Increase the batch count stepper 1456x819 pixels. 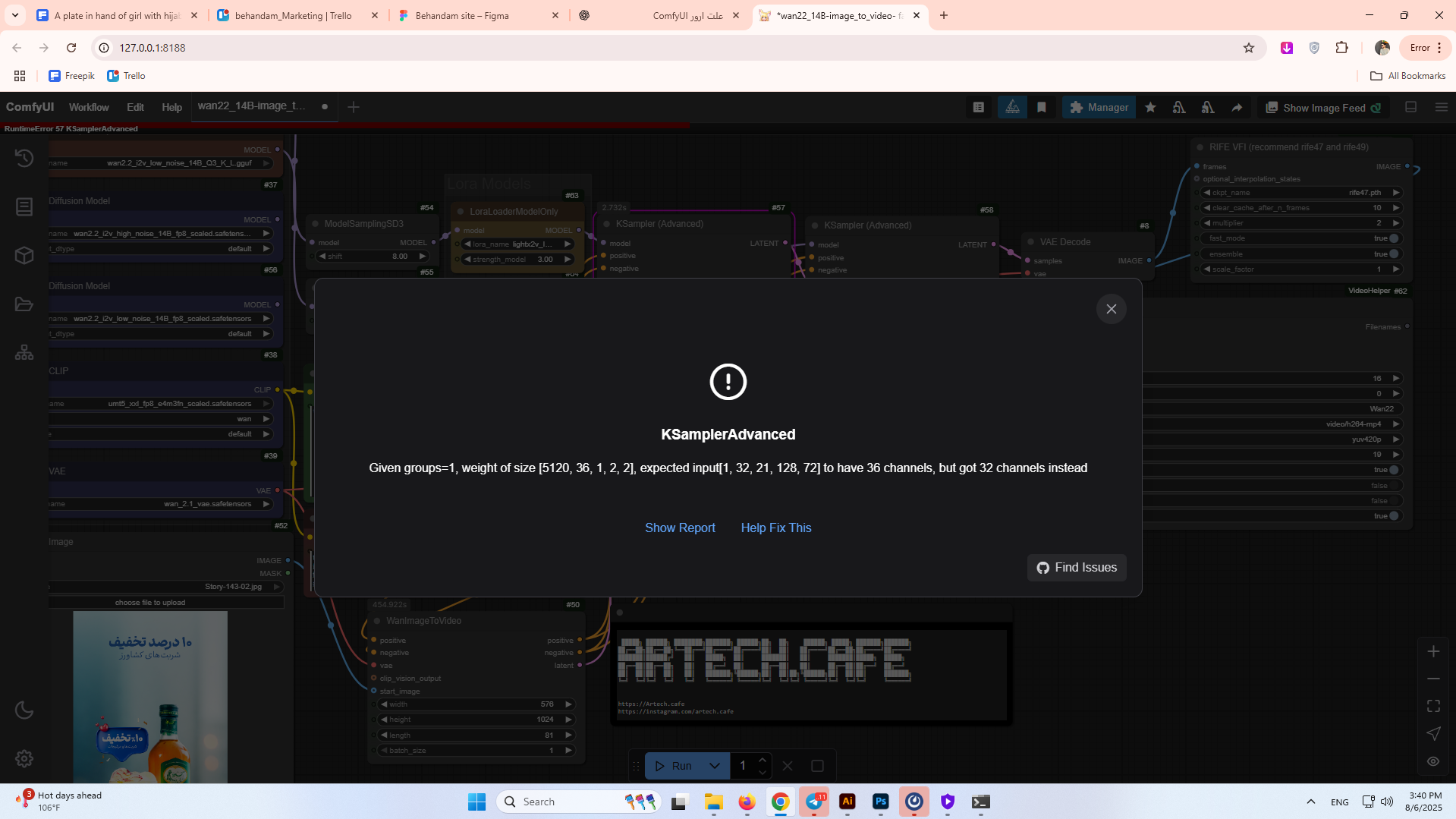[763, 760]
